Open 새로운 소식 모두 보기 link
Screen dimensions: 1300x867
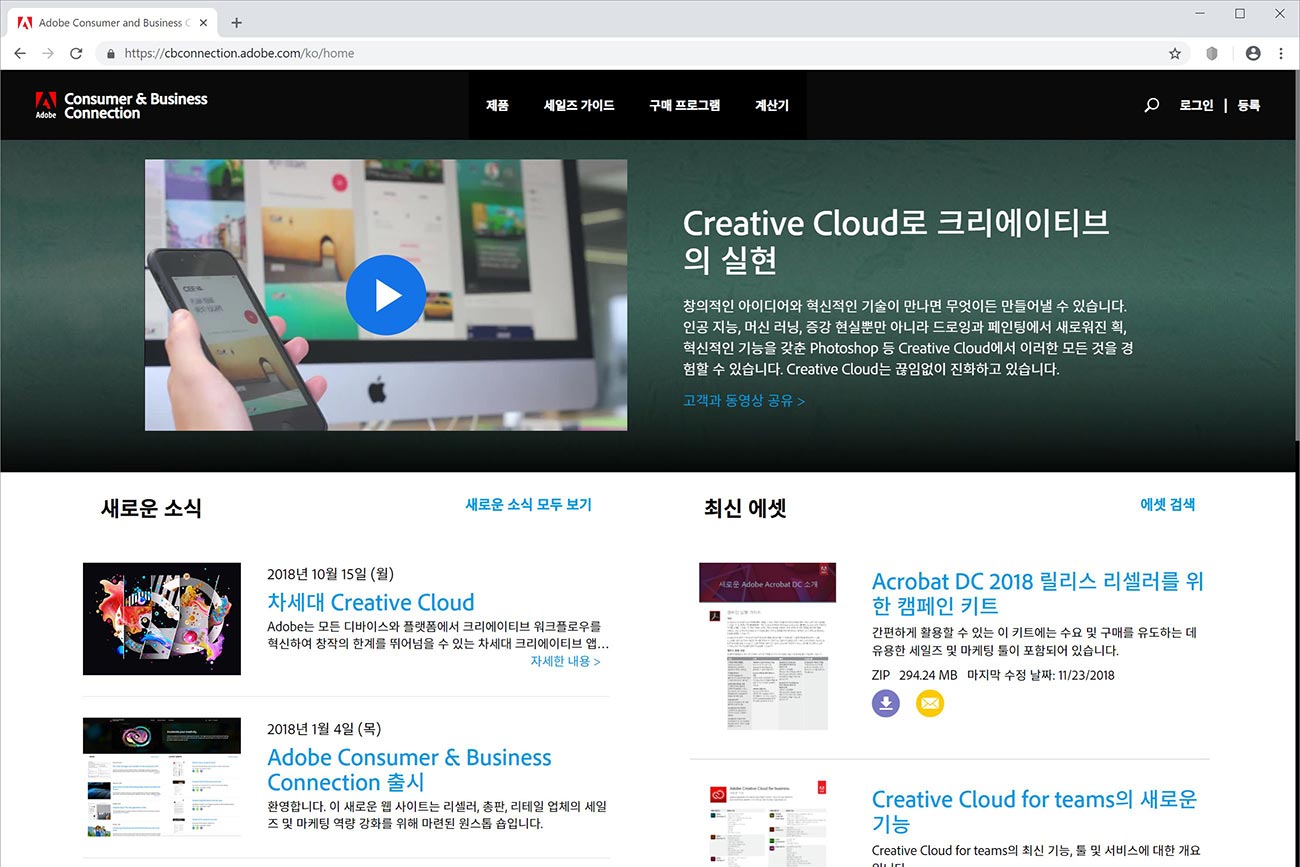click(x=529, y=505)
